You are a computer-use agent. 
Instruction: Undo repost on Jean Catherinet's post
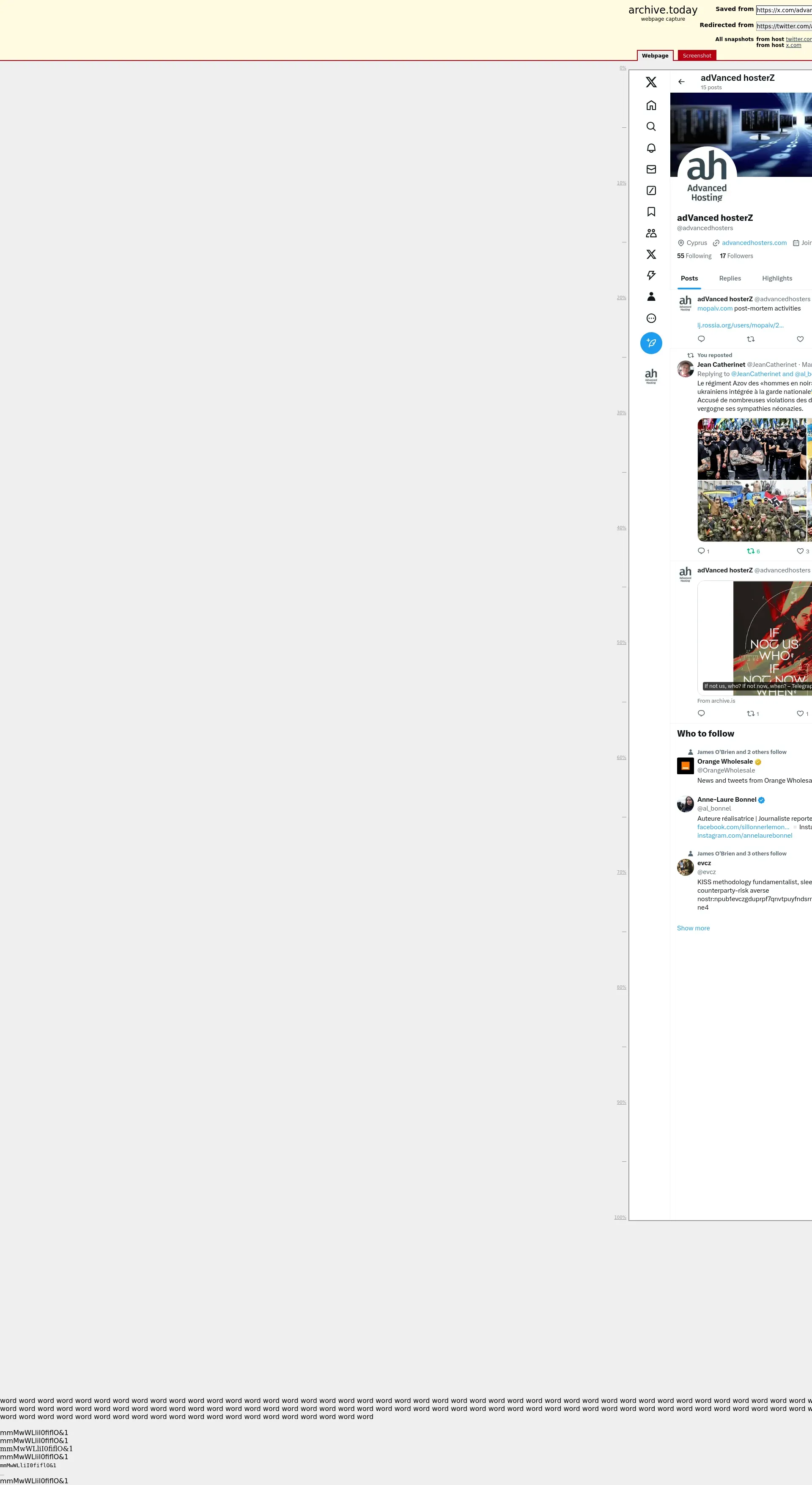tap(752, 551)
